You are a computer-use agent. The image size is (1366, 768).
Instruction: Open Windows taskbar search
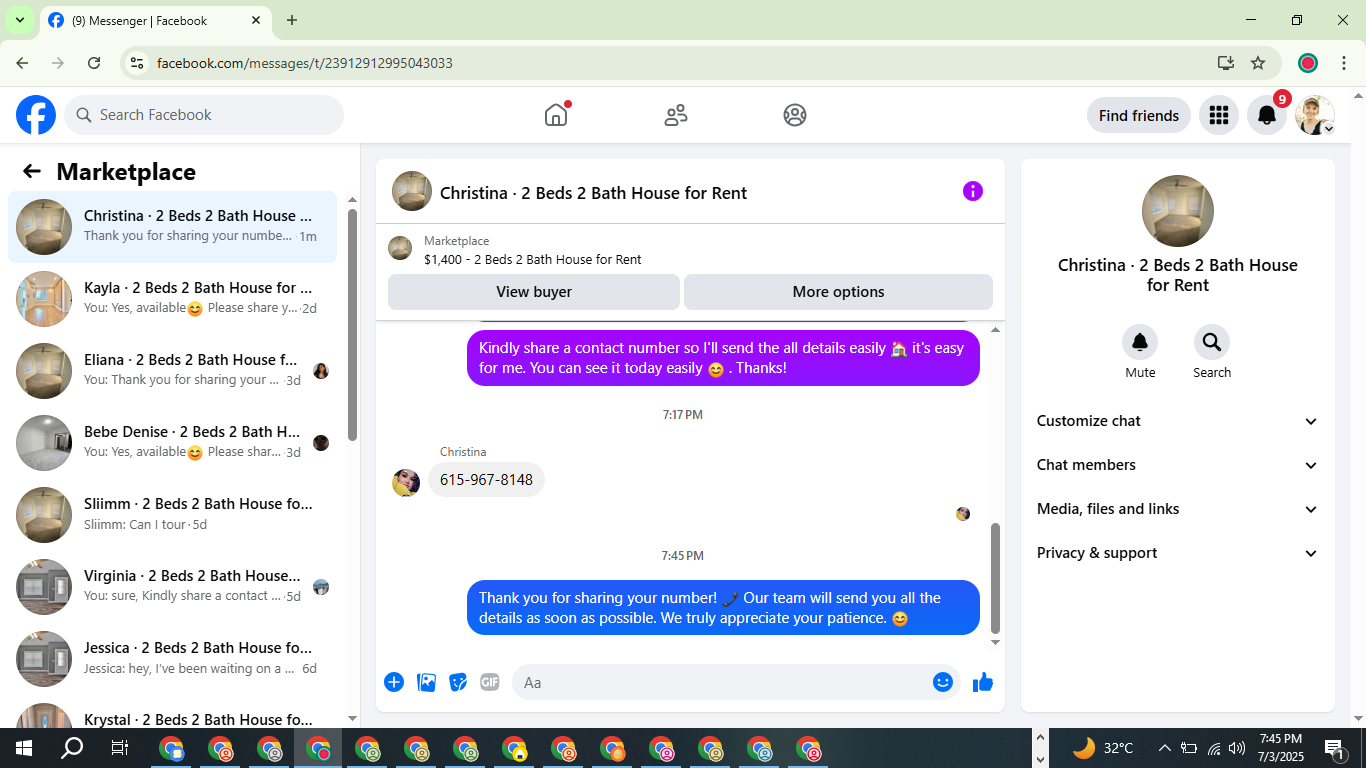pyautogui.click(x=72, y=748)
